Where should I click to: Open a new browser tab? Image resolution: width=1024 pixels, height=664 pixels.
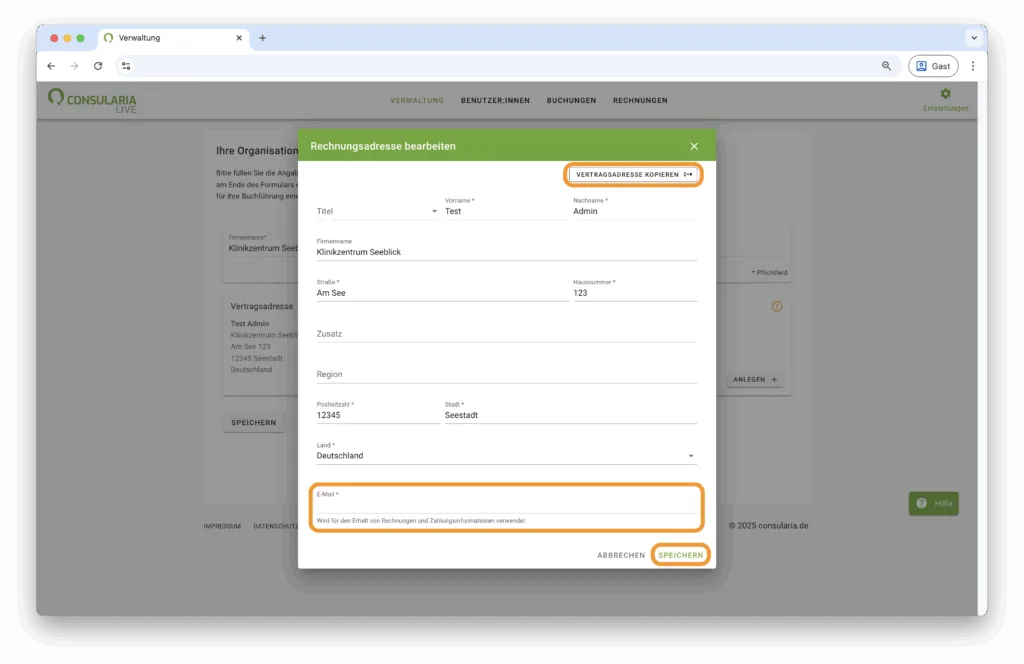(263, 38)
